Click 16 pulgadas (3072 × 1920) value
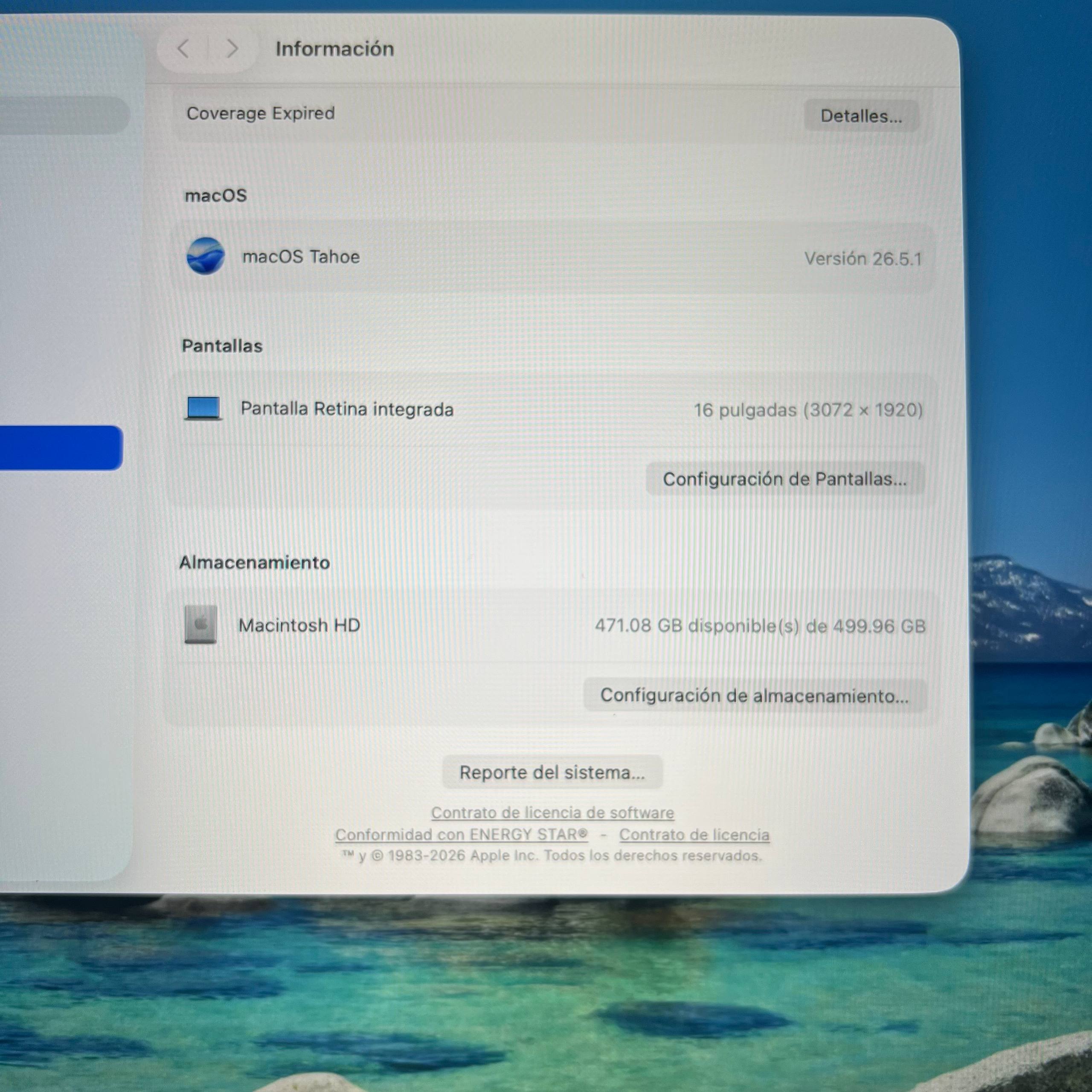This screenshot has width=1092, height=1092. point(808,410)
